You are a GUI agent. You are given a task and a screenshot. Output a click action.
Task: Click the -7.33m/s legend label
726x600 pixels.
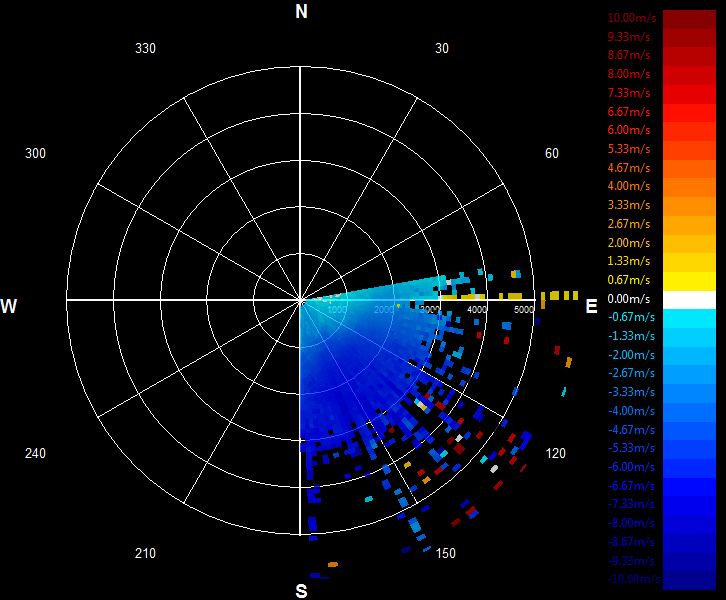tap(631, 504)
